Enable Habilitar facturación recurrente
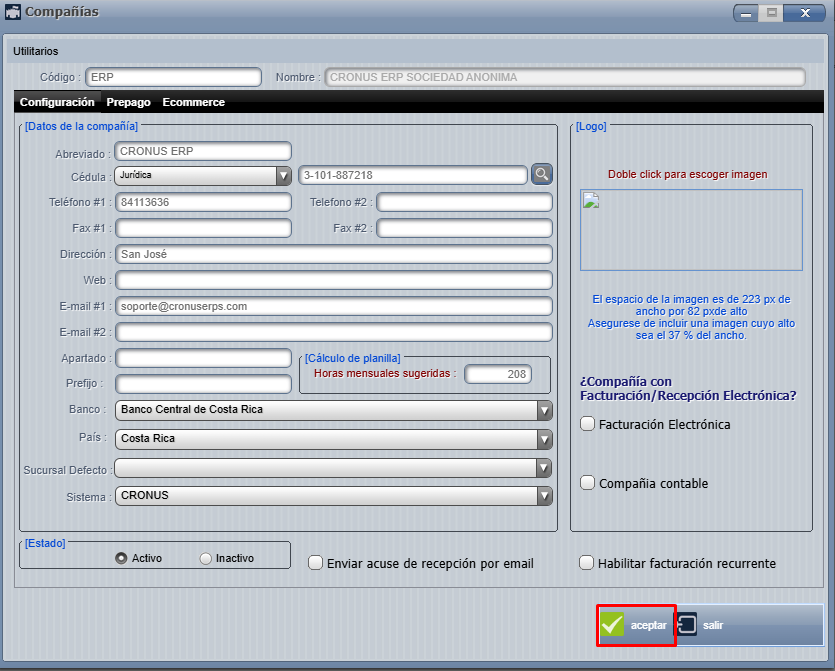Viewport: 835px width, 671px height. tap(586, 563)
